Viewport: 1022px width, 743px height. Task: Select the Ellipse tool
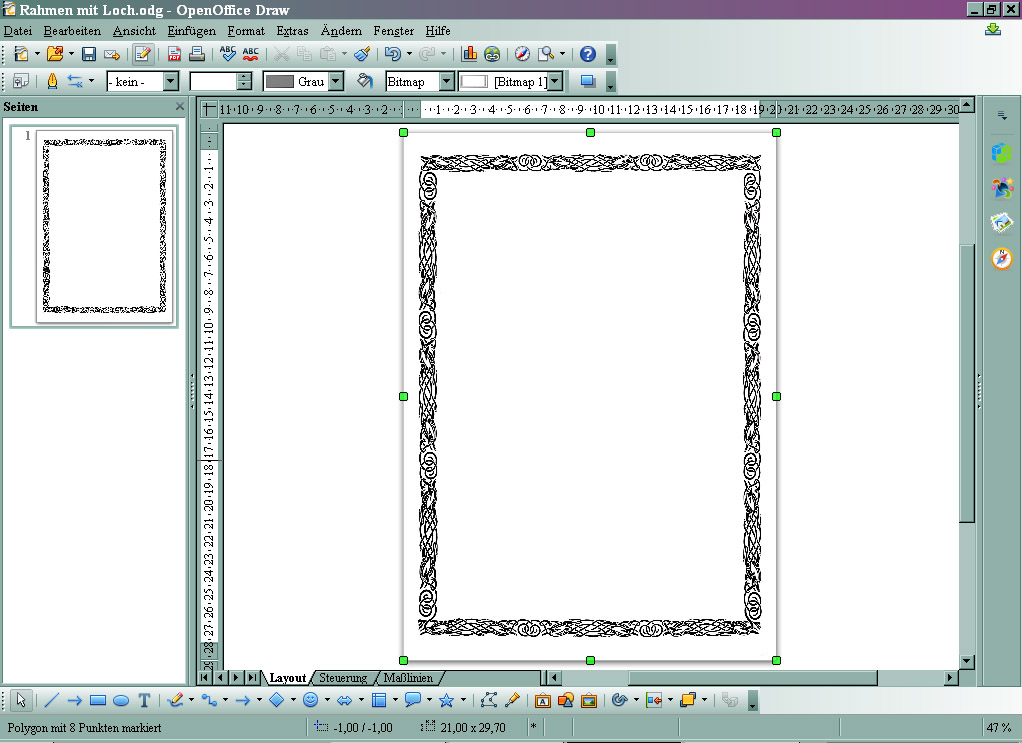pos(121,700)
